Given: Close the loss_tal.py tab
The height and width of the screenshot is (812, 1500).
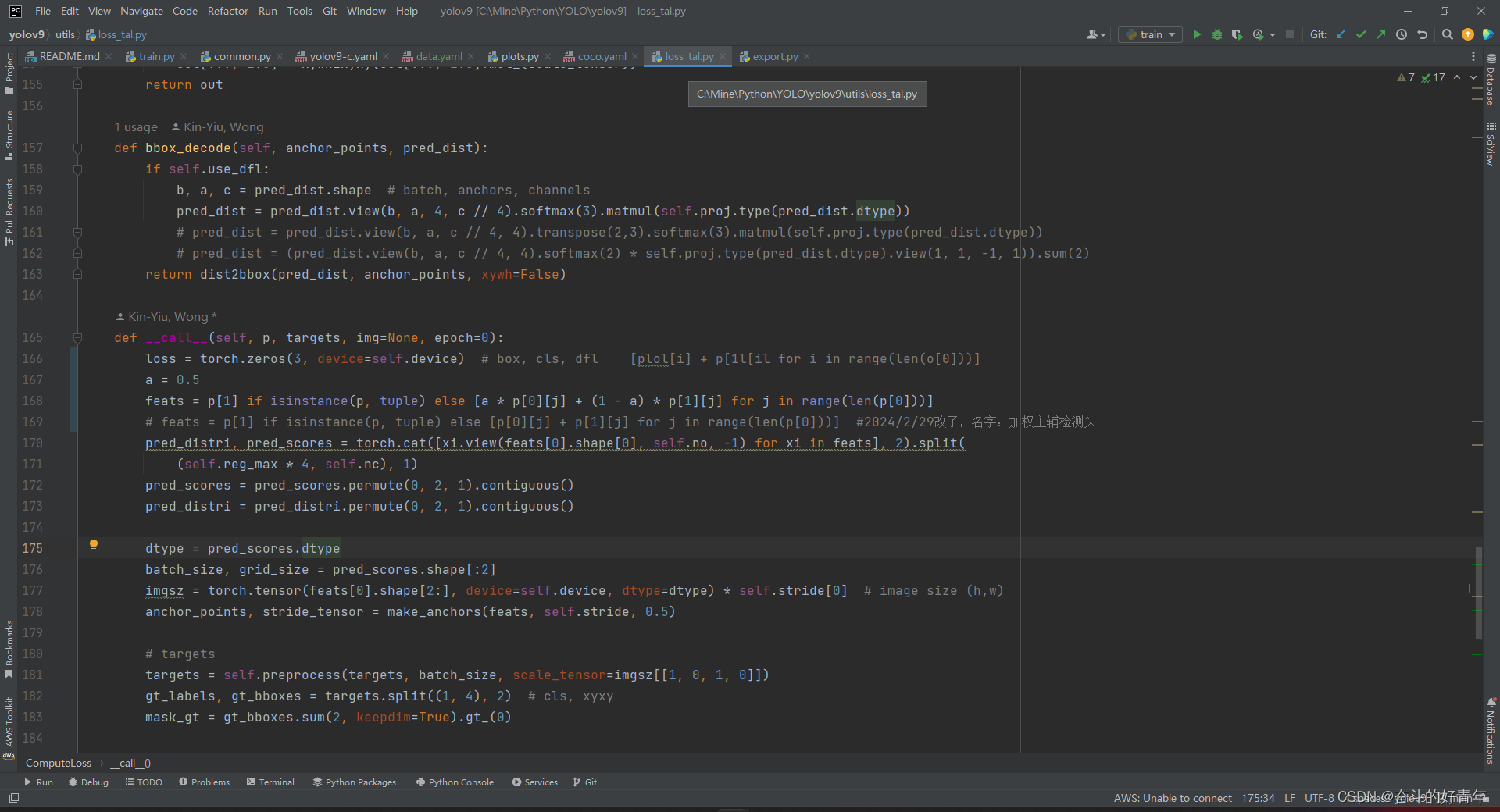Looking at the screenshot, I should point(723,56).
